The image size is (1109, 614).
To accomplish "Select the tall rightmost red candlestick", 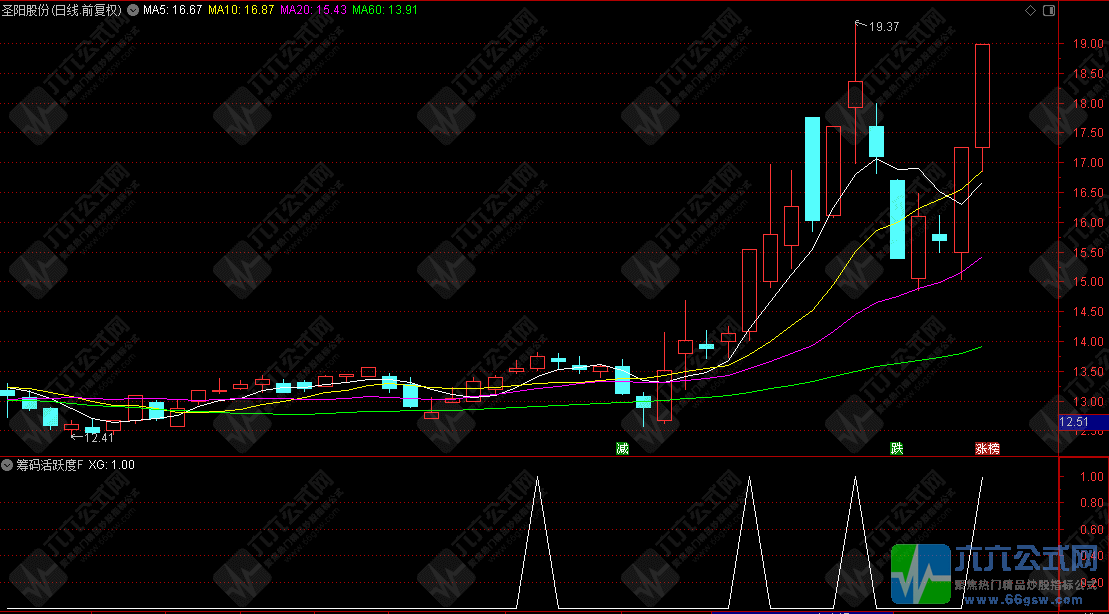I will pyautogui.click(x=982, y=96).
